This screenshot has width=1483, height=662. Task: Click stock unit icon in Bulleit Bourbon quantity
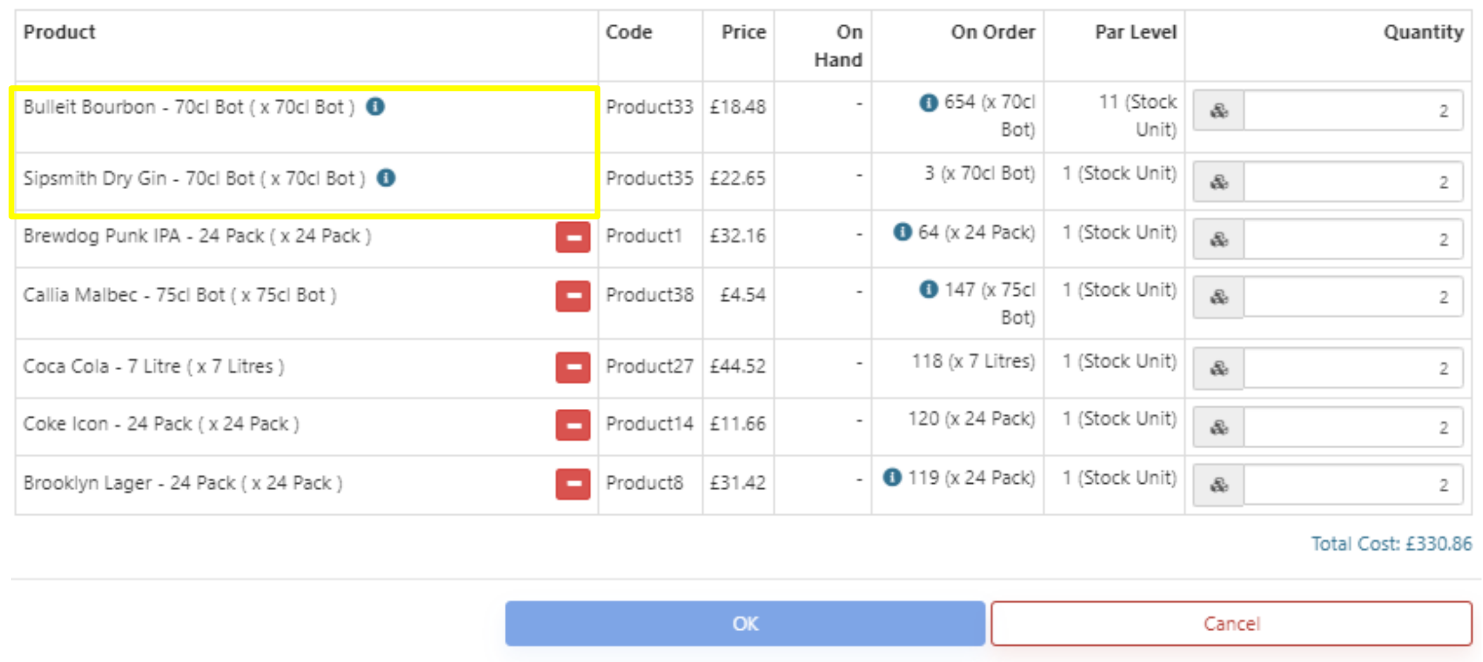coord(1219,111)
